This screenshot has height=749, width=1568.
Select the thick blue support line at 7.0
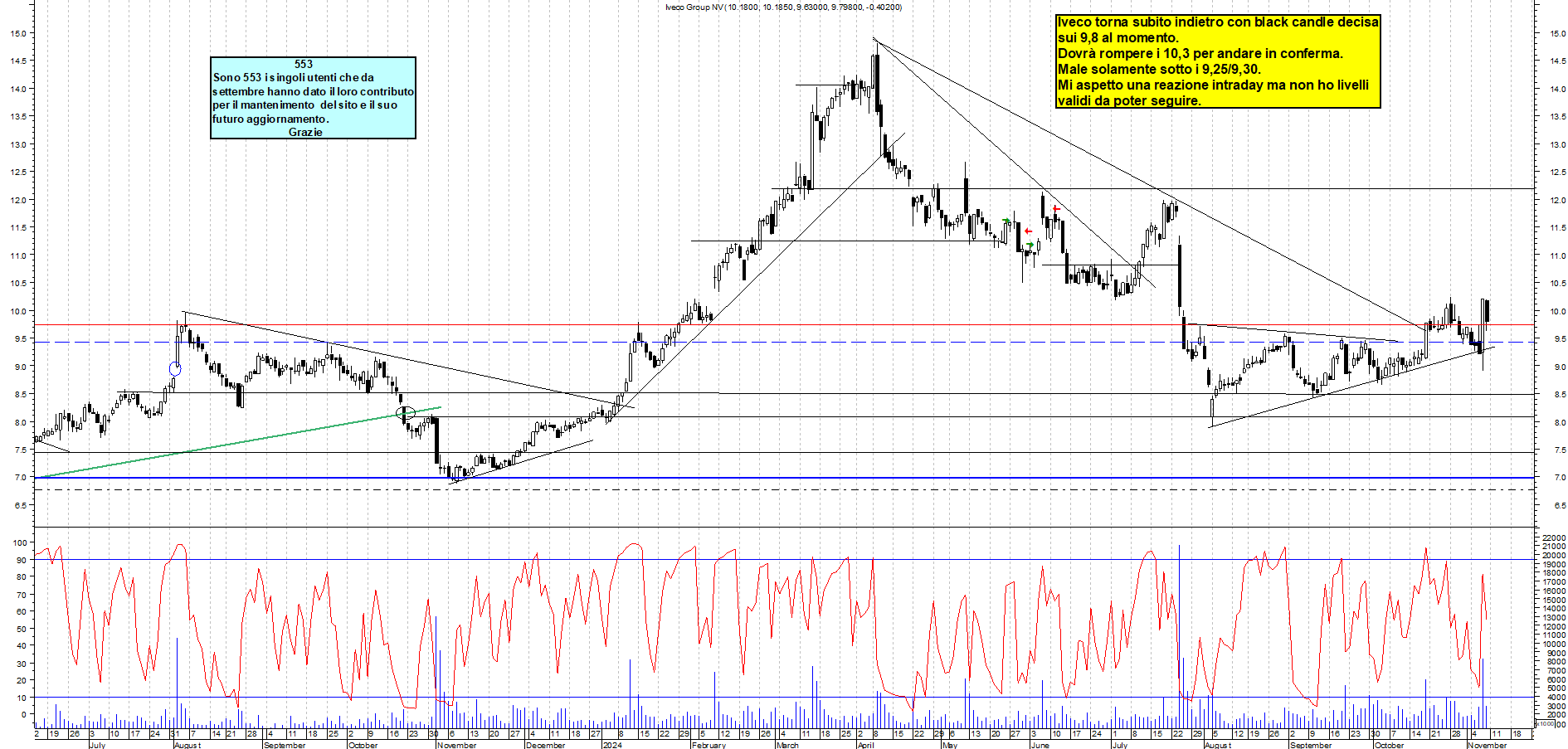pos(785,478)
